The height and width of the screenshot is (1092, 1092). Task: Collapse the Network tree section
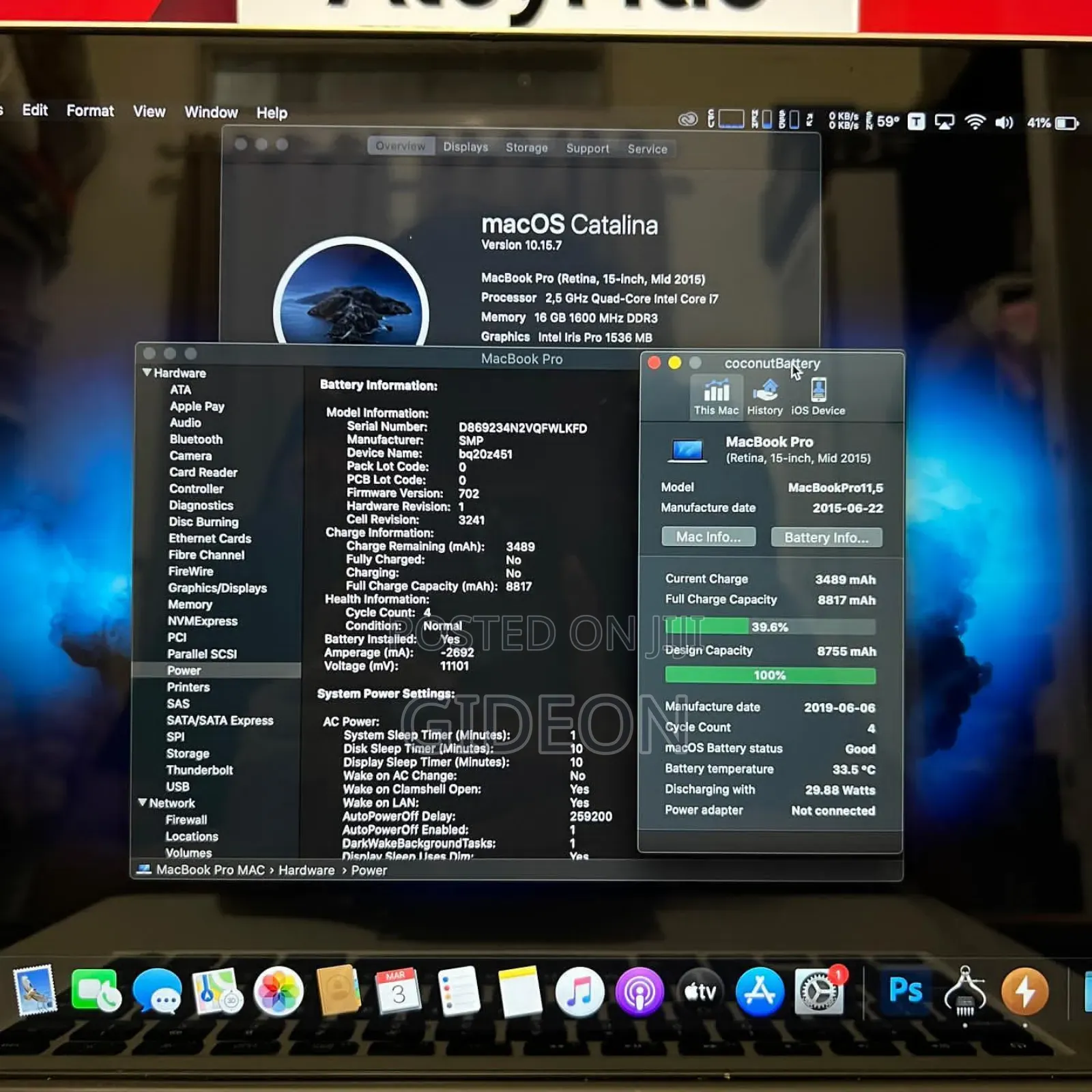(x=143, y=803)
